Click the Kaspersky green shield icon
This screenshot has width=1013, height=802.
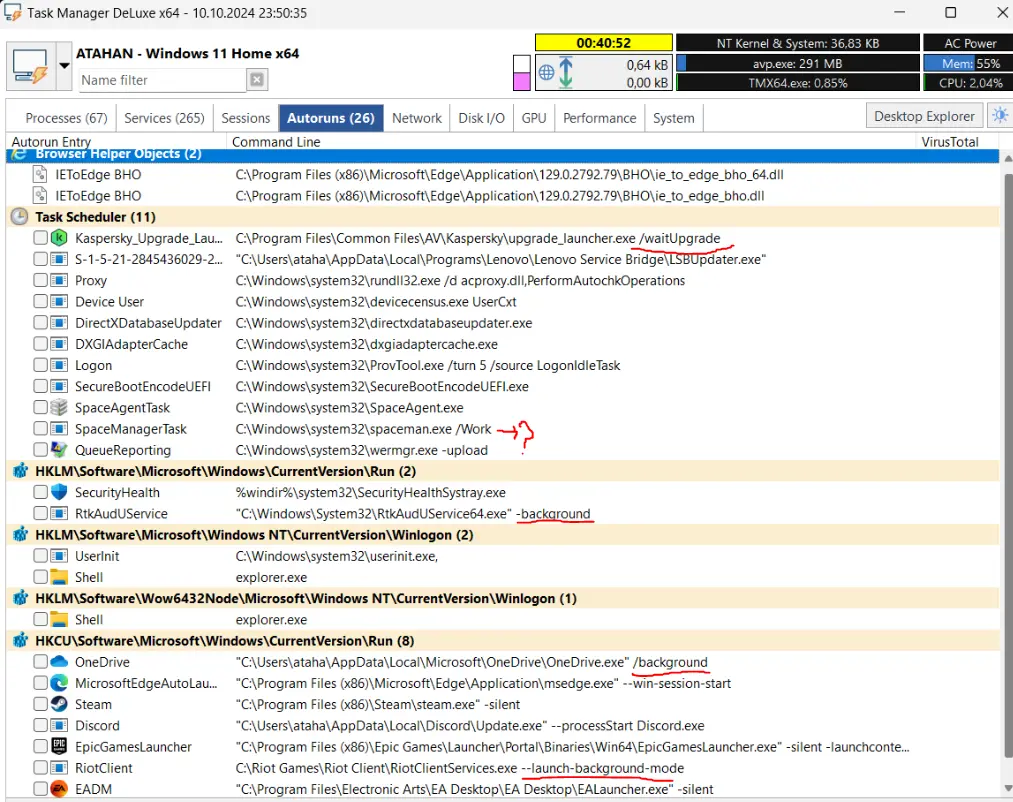pyautogui.click(x=59, y=238)
